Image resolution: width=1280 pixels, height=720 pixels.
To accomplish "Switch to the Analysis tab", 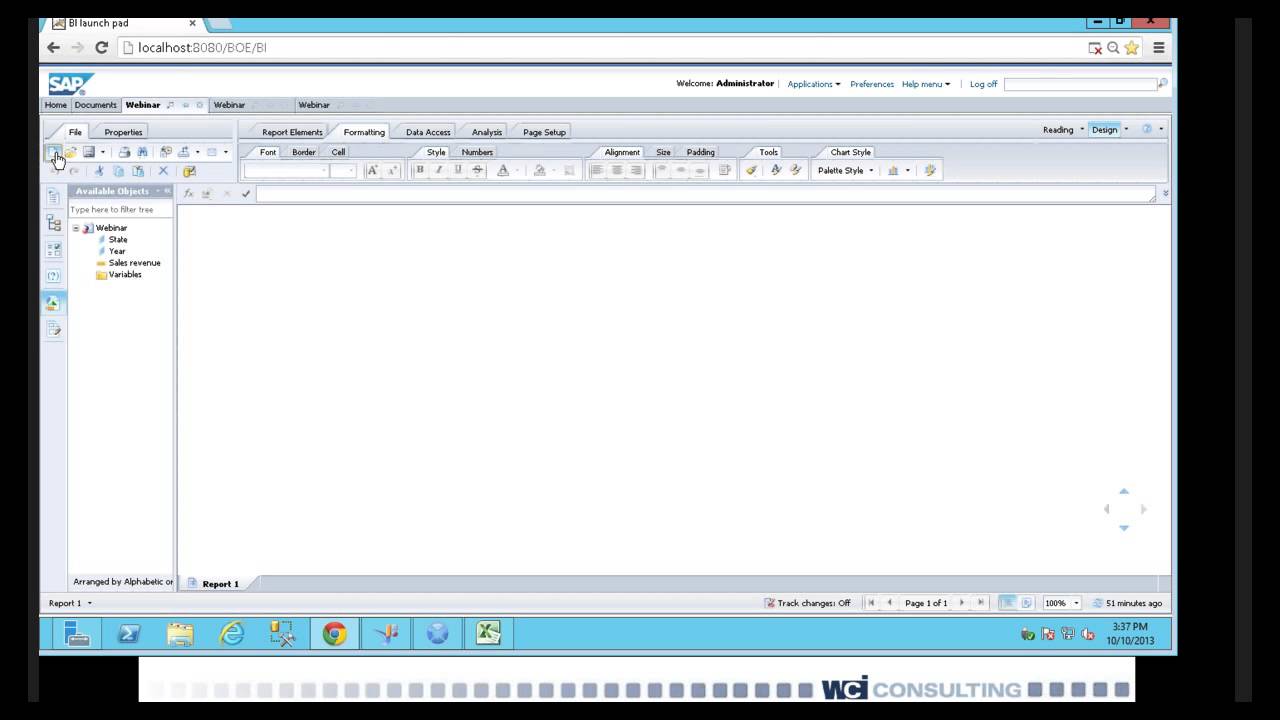I will click(x=487, y=132).
